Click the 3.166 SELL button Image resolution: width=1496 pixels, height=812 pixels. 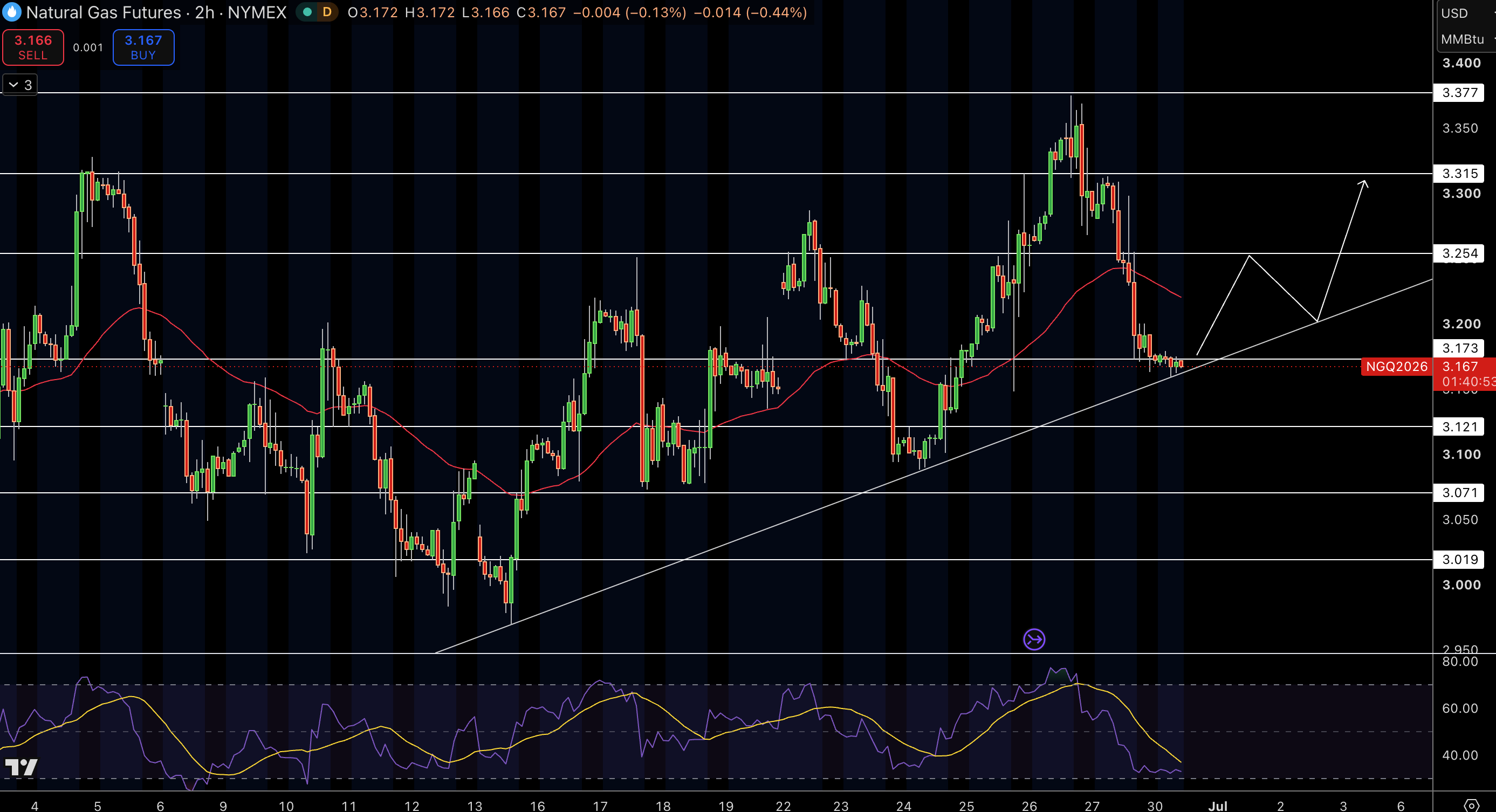[x=33, y=47]
